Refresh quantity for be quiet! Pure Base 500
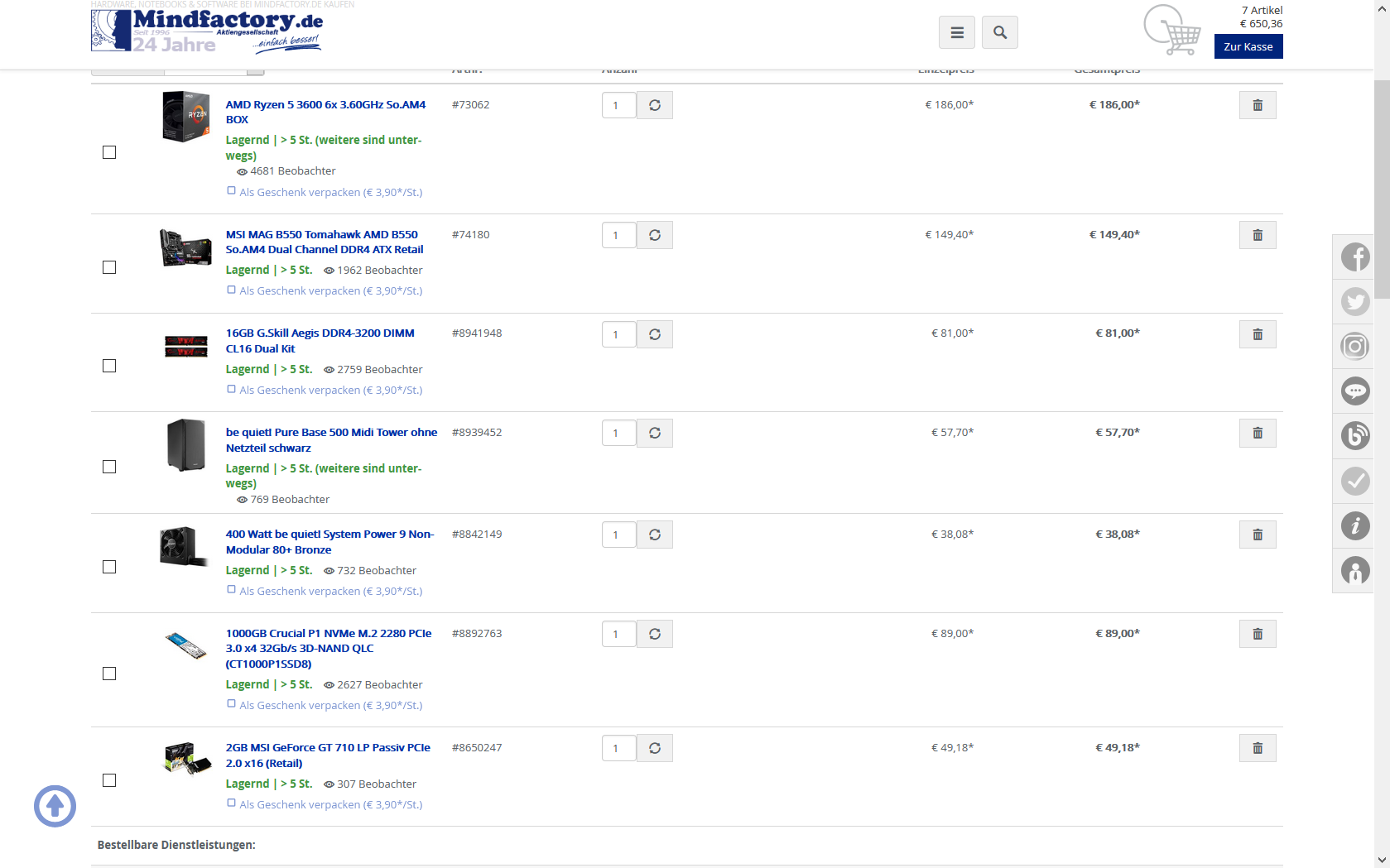1390x868 pixels. tap(655, 433)
